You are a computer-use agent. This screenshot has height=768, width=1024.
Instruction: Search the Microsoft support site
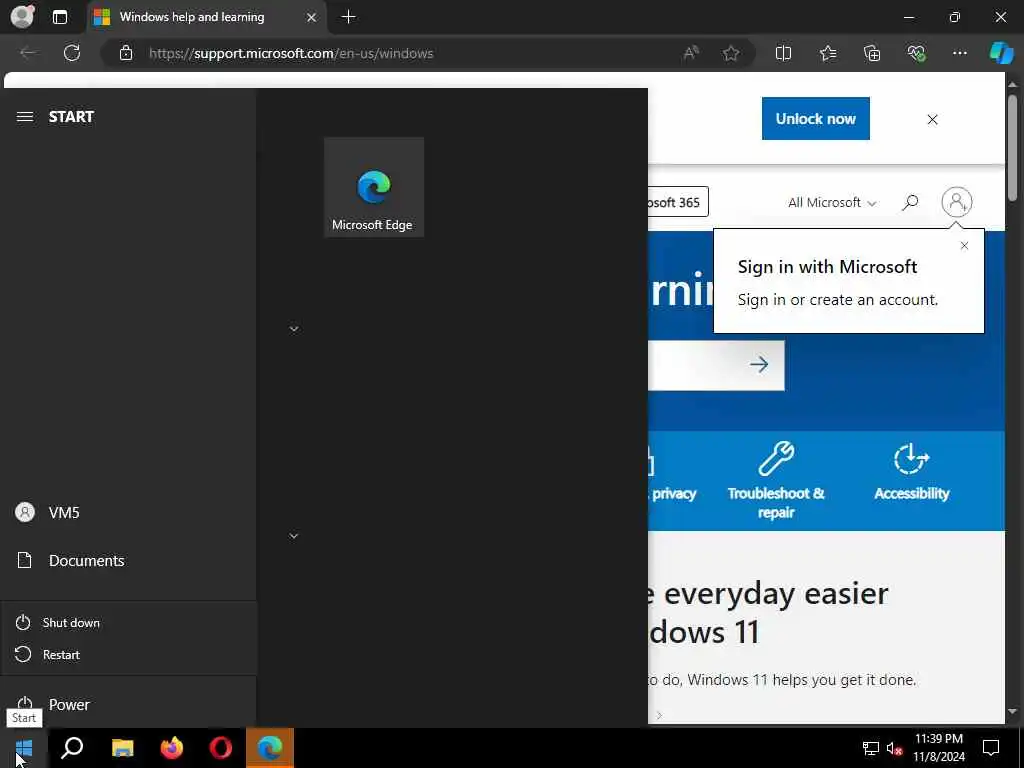click(x=910, y=202)
